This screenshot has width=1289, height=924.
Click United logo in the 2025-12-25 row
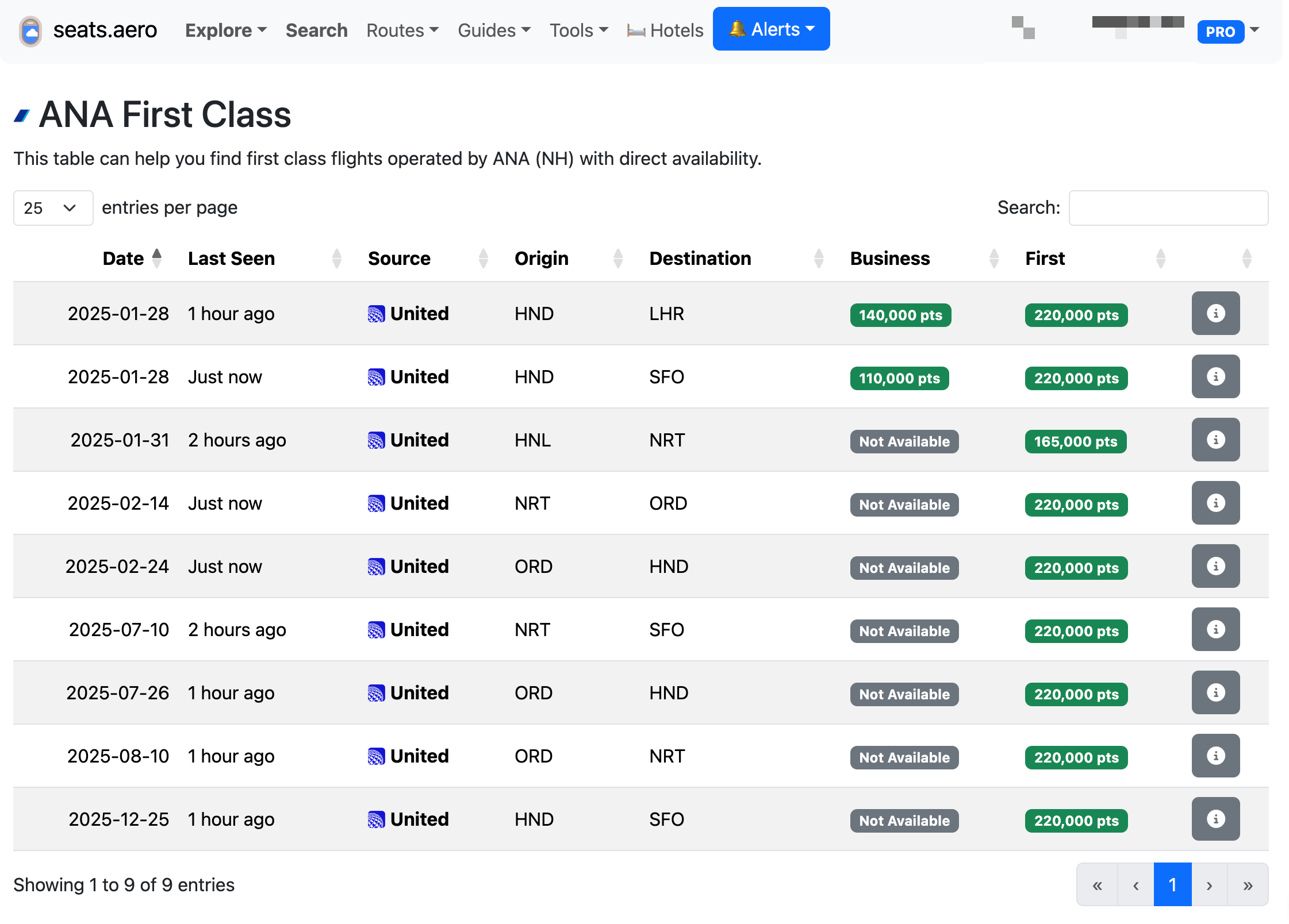[x=376, y=820]
